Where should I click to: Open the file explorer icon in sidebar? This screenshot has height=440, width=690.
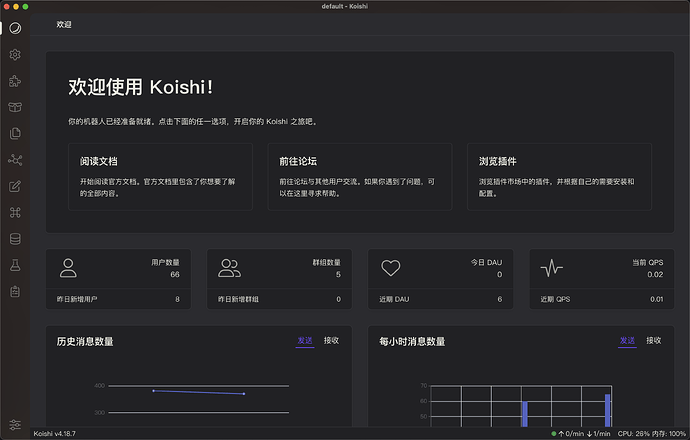click(15, 133)
